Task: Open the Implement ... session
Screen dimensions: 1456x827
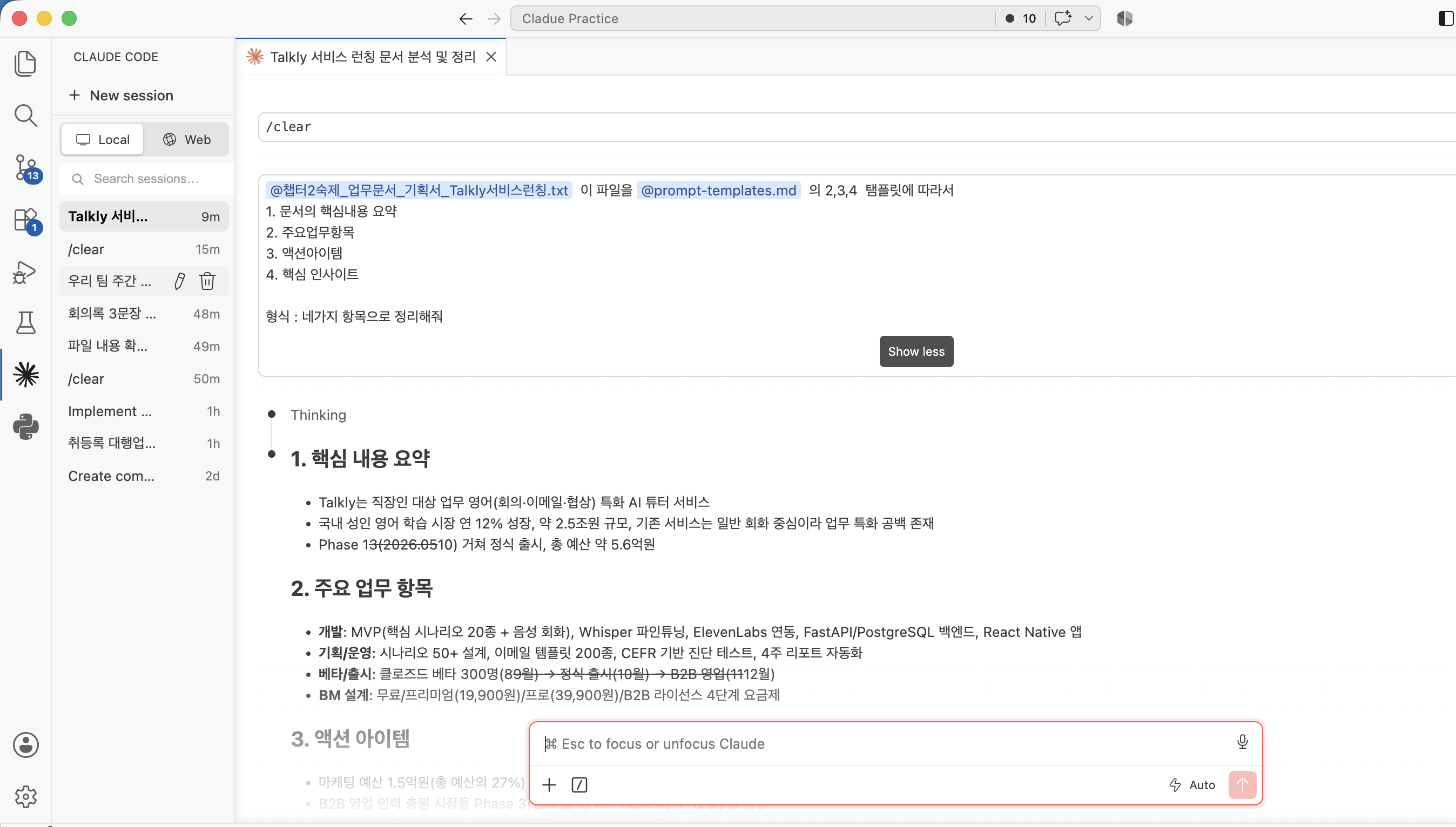Action: (144, 411)
